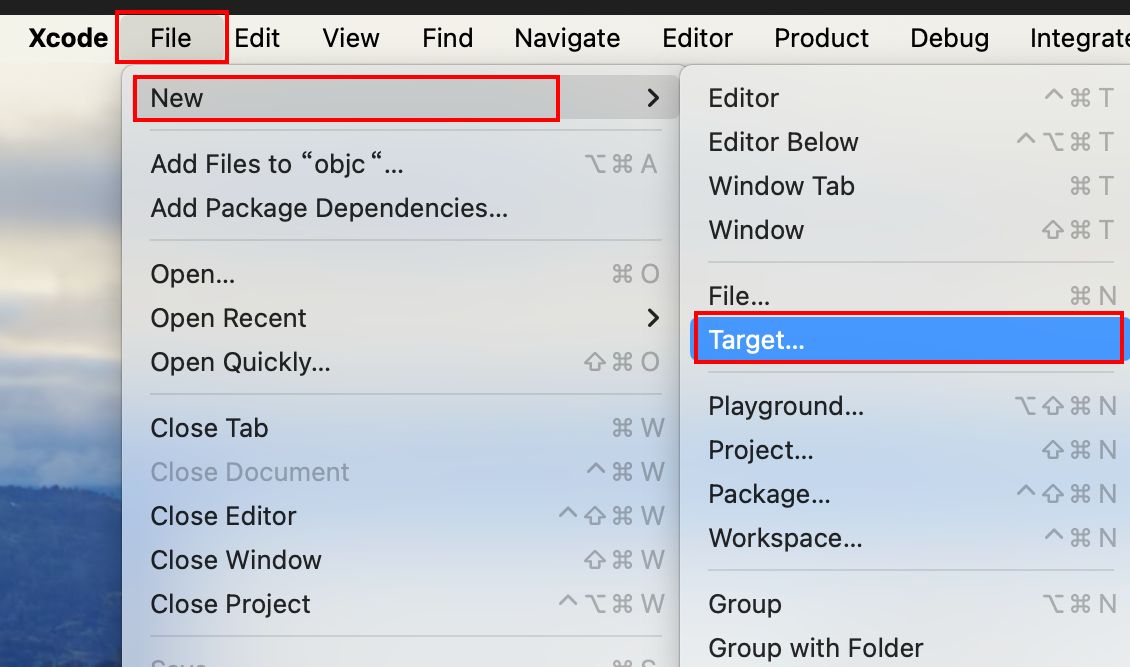Create a new Playground… from submenu
The image size is (1130, 667).
(x=786, y=406)
